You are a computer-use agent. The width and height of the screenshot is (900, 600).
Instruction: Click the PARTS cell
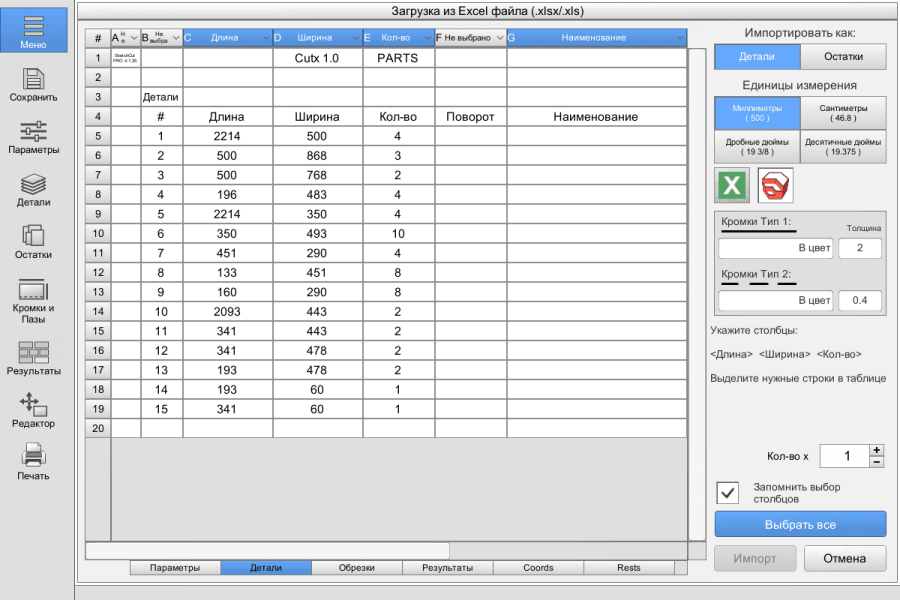(x=399, y=58)
